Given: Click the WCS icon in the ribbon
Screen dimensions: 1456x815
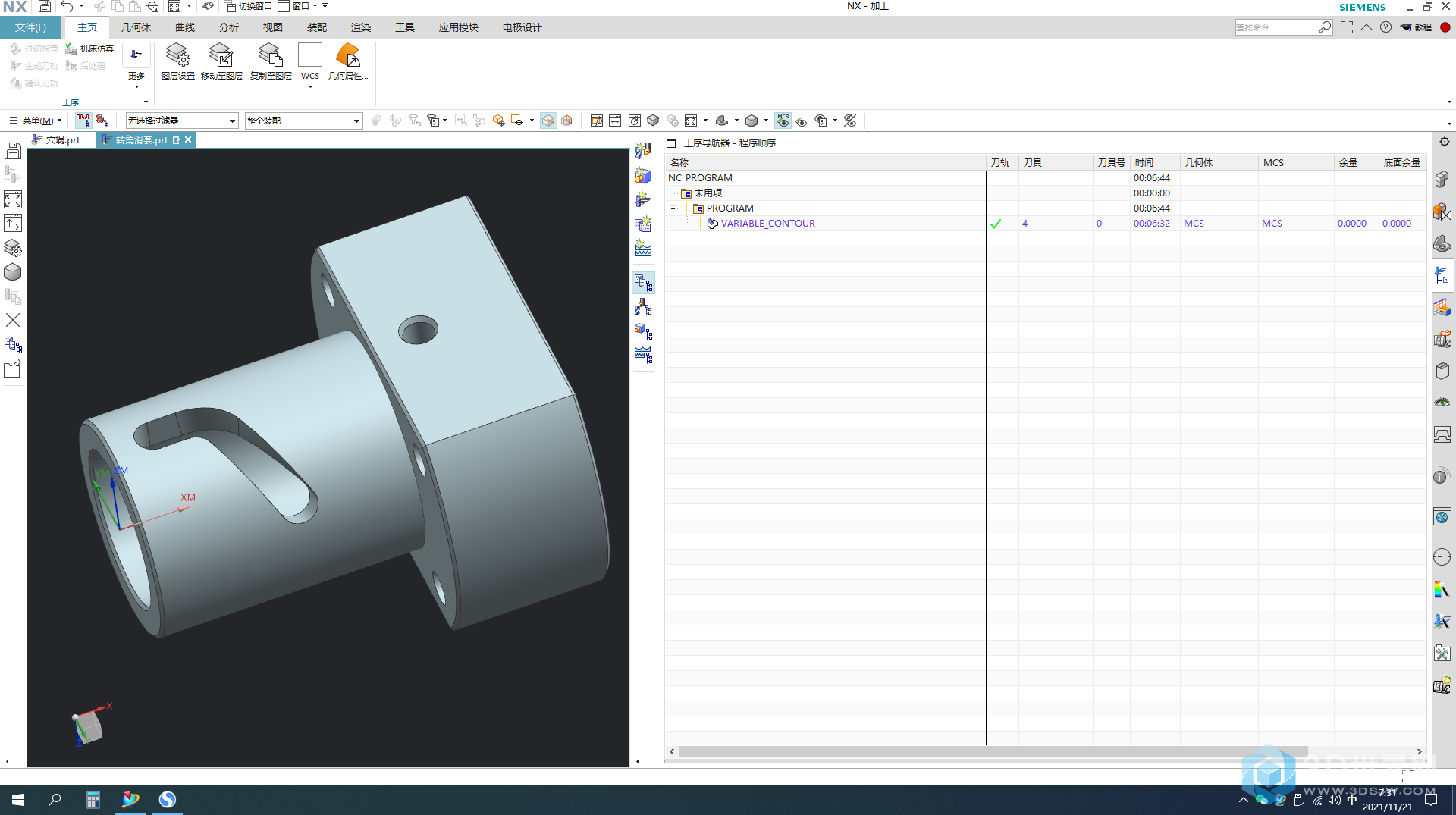Looking at the screenshot, I should tap(310, 55).
